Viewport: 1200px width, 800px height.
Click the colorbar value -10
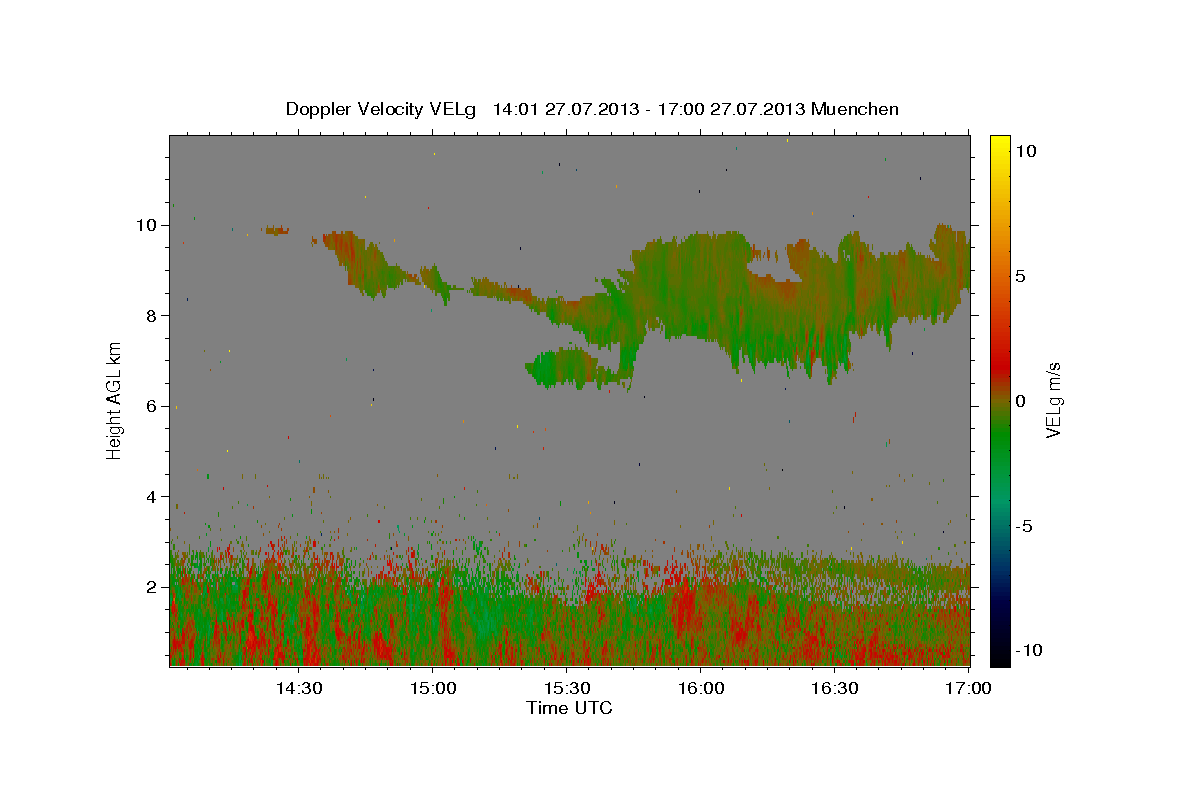(1027, 650)
